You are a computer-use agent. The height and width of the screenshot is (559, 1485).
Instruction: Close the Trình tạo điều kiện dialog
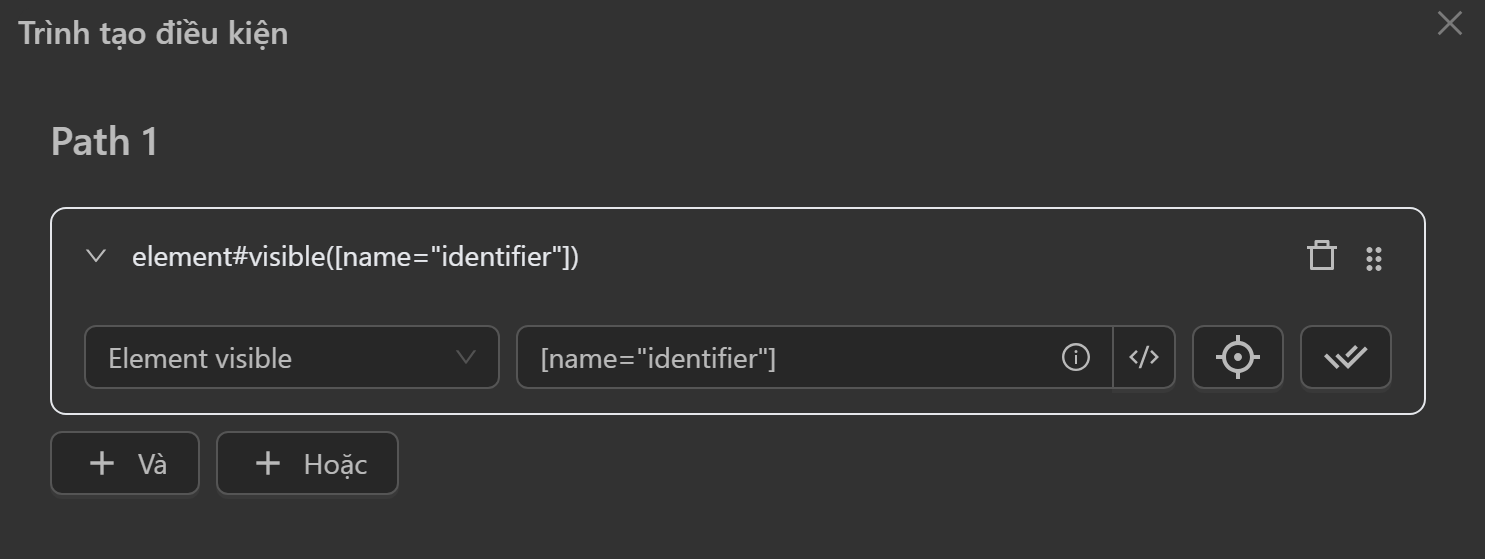[1449, 24]
